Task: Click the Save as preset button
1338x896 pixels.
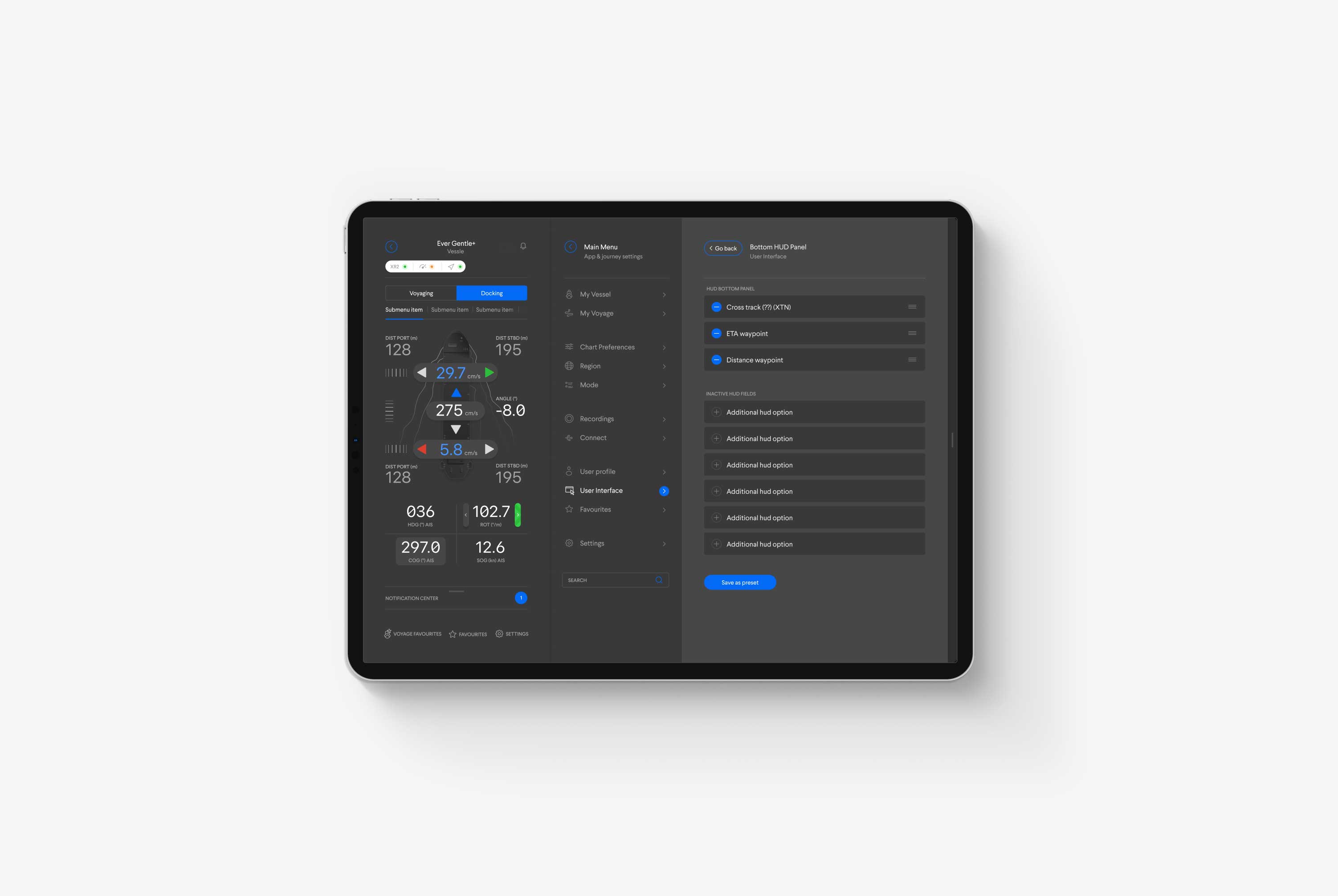Action: [740, 582]
